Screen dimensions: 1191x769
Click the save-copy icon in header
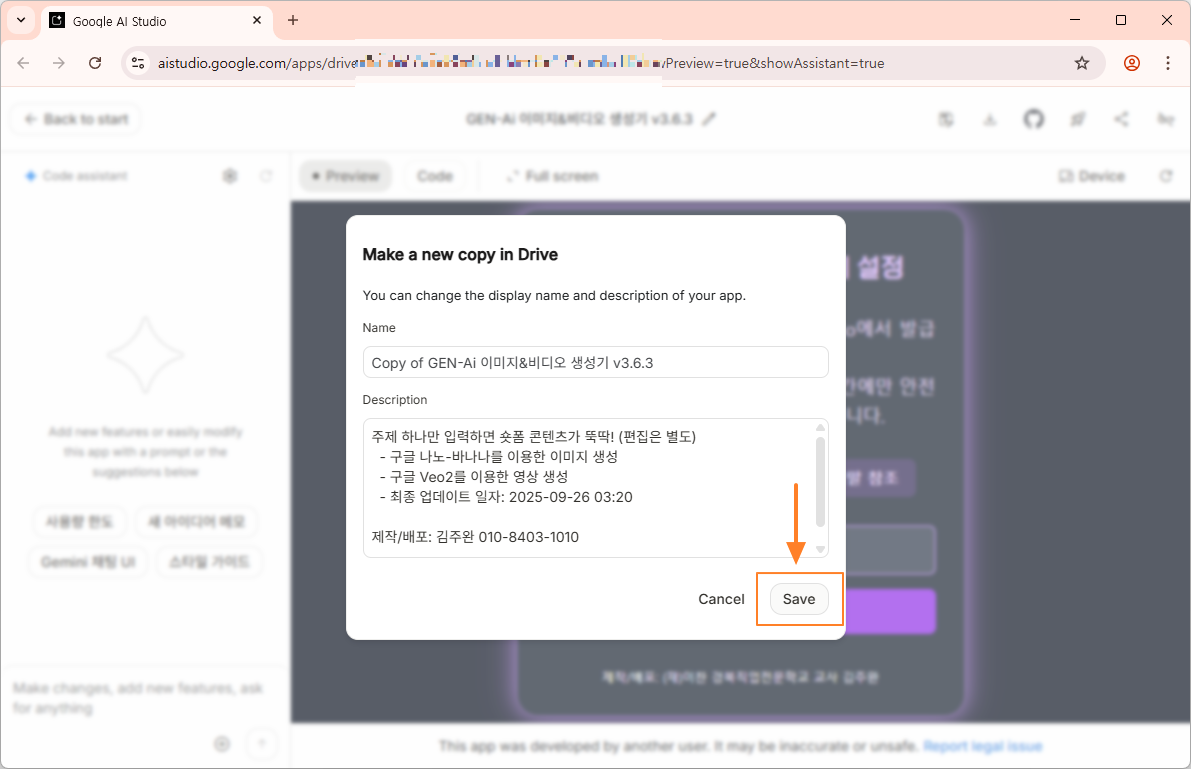(946, 119)
